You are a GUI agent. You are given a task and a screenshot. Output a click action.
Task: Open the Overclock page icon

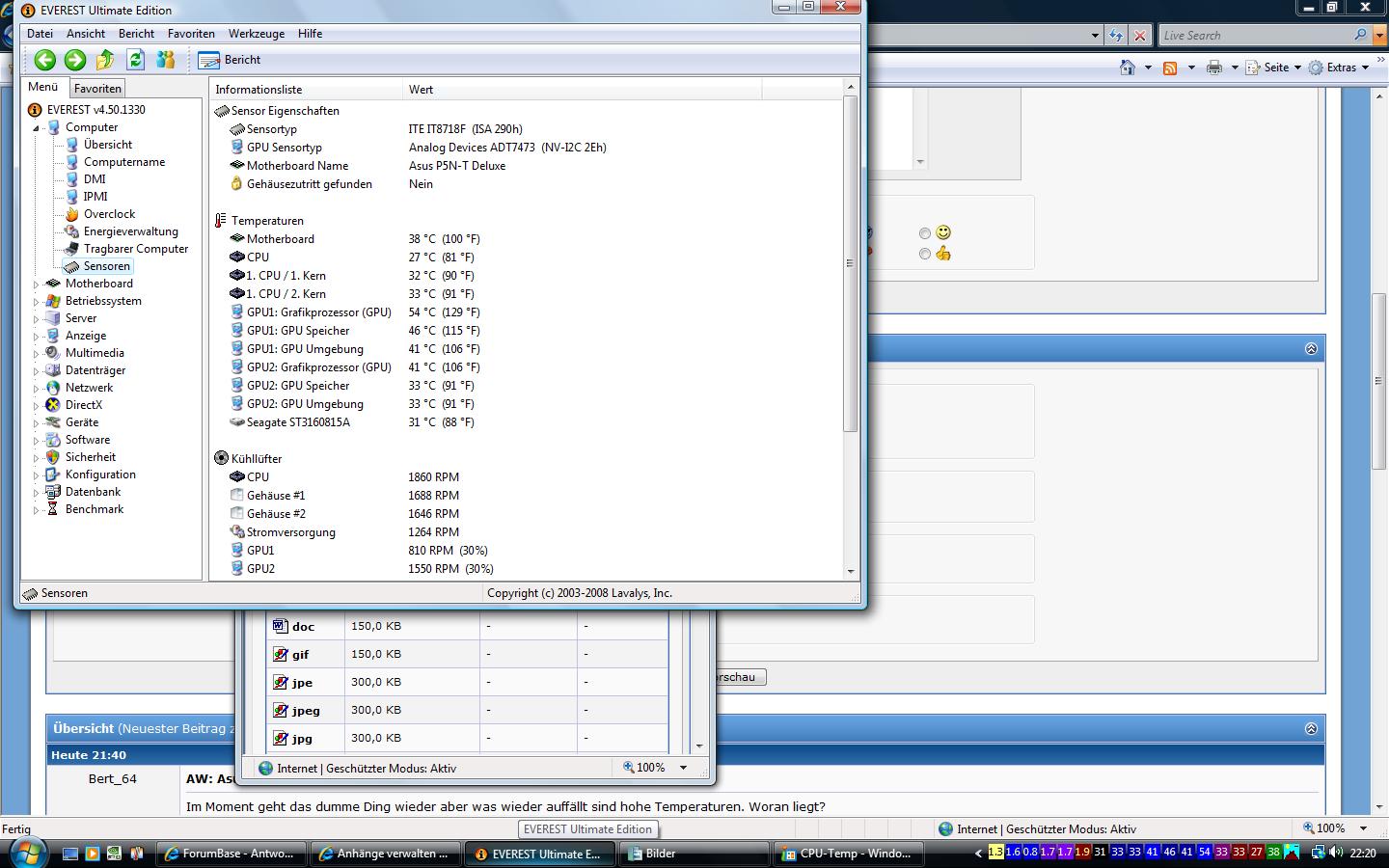(71, 214)
